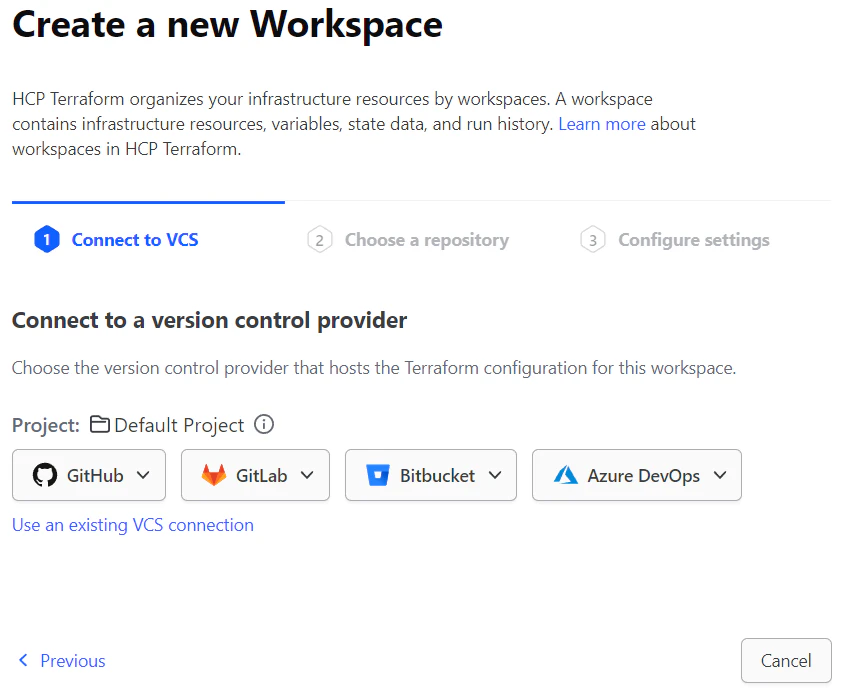Viewport: 848px width, 696px height.
Task: Cancel workspace creation
Action: point(786,660)
